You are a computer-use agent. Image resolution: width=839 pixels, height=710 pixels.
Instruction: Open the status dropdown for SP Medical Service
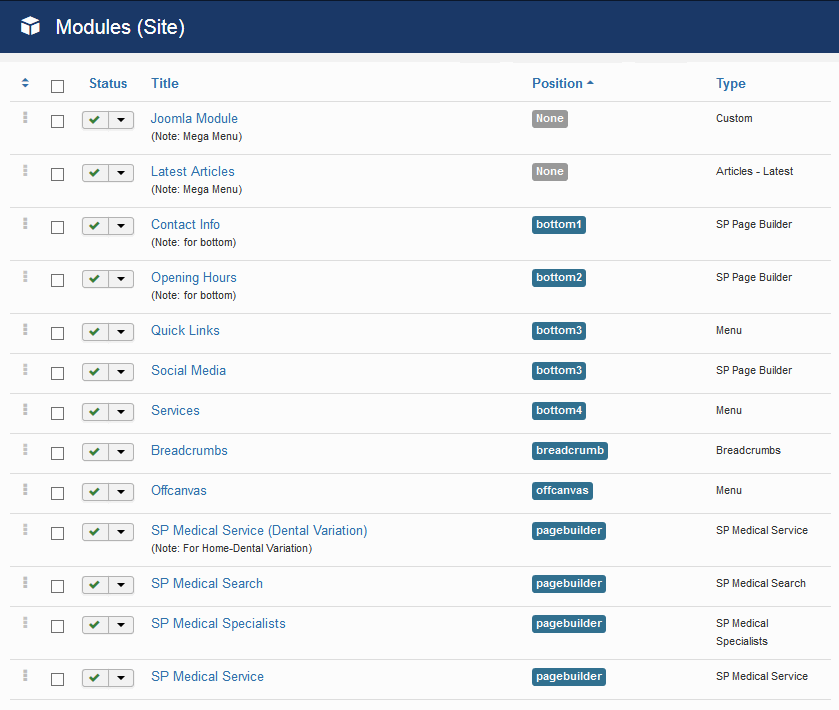(x=121, y=678)
